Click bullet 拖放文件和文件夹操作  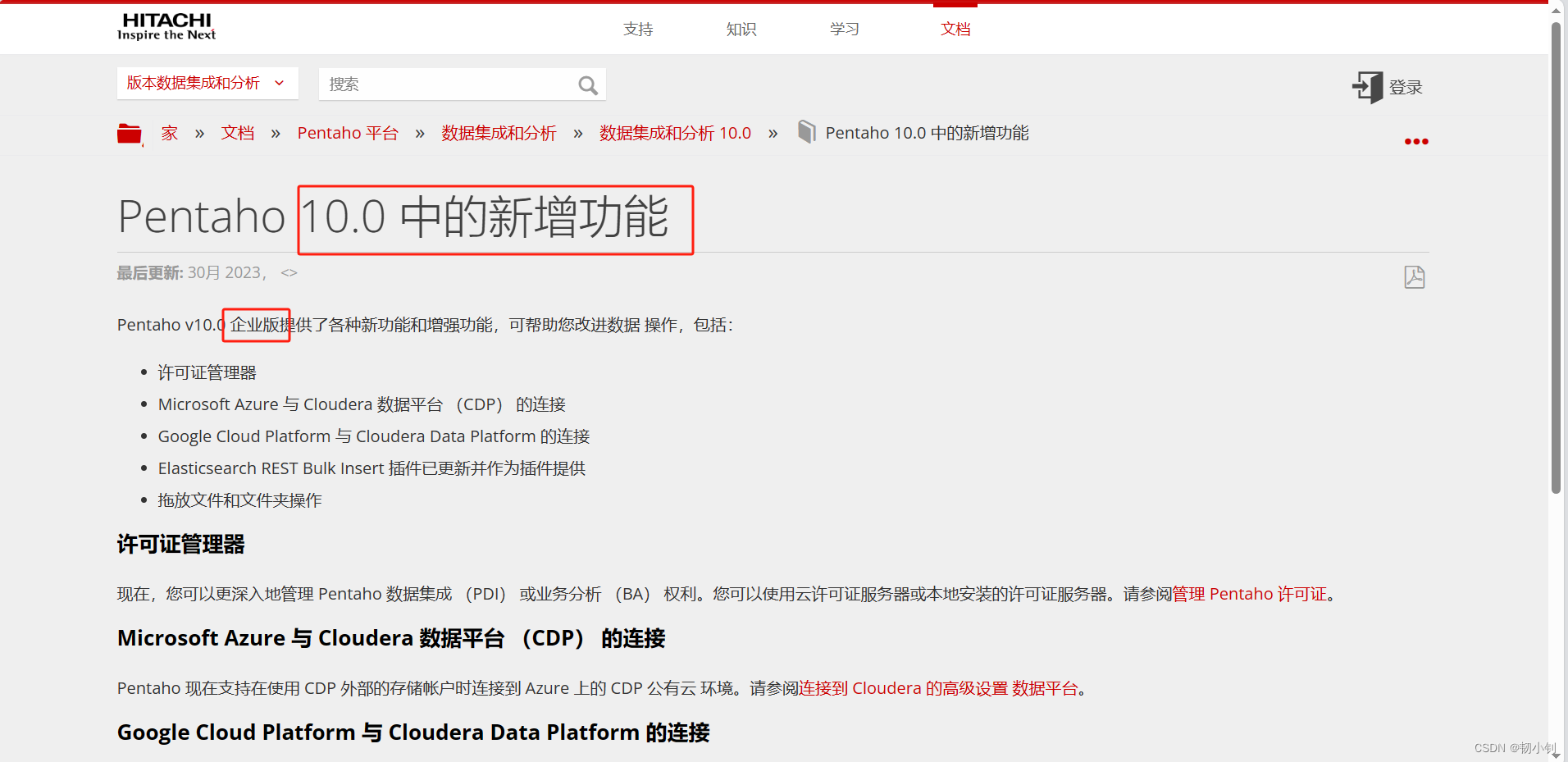(x=240, y=500)
